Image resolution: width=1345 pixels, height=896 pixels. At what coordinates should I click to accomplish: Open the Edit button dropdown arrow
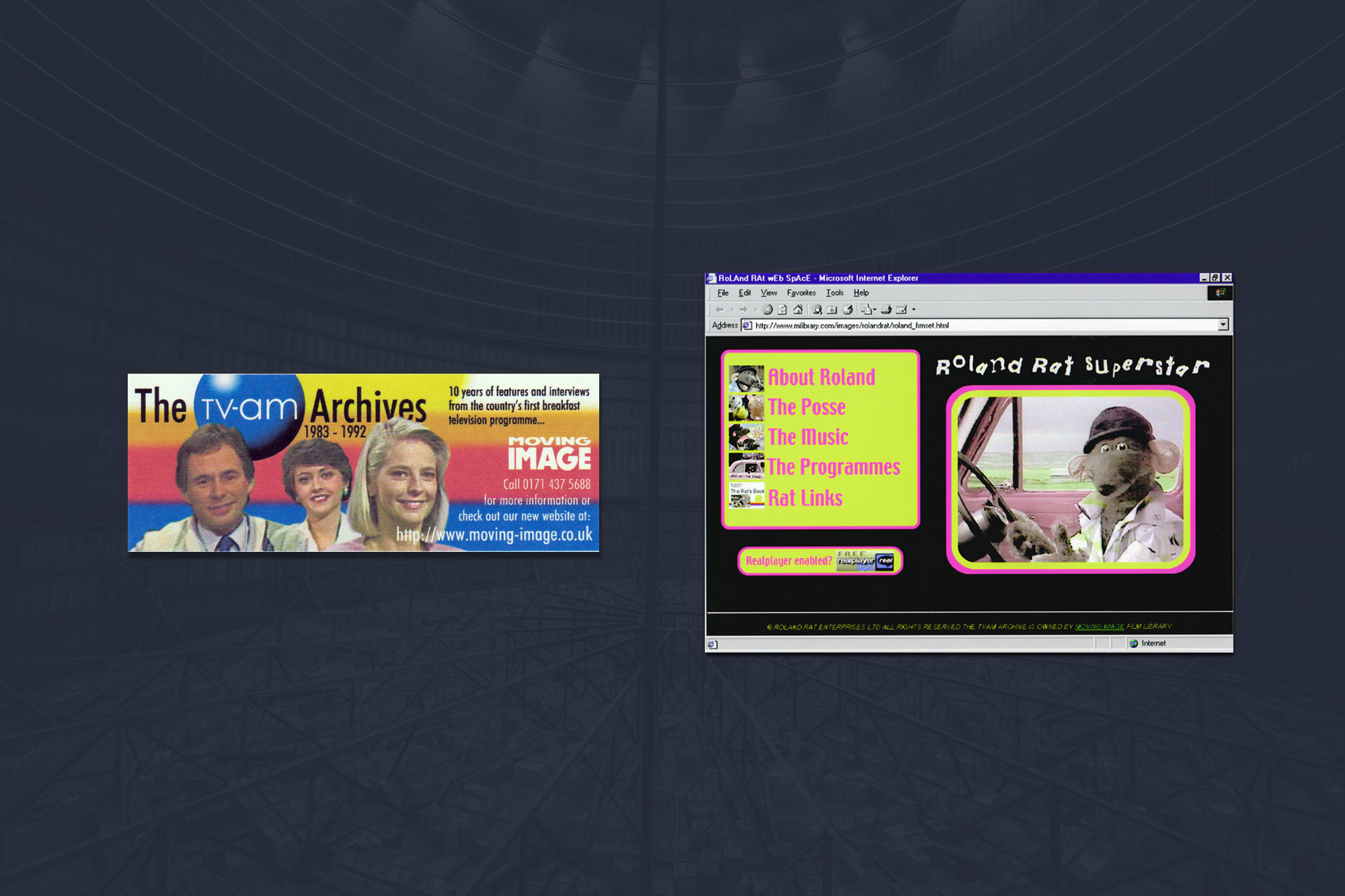click(913, 310)
